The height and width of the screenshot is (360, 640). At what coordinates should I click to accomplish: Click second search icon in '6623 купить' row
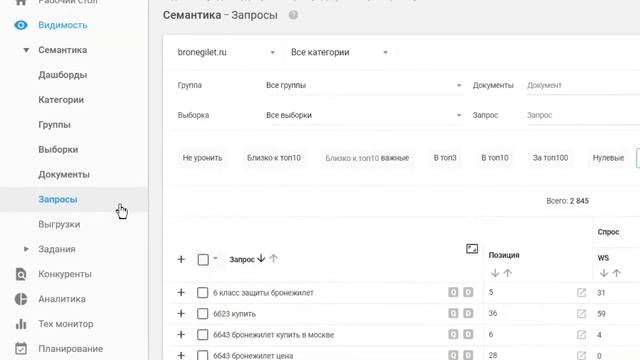(x=468, y=313)
